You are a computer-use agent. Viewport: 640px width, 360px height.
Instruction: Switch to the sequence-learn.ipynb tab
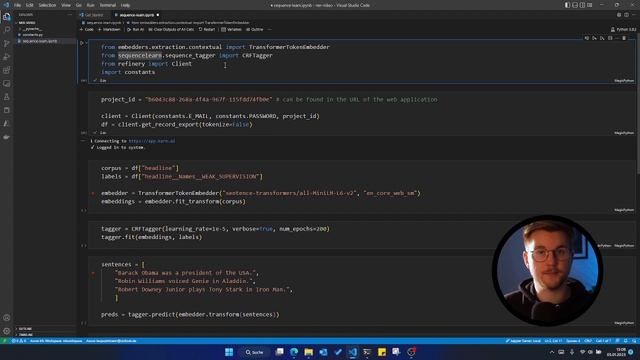[137, 15]
